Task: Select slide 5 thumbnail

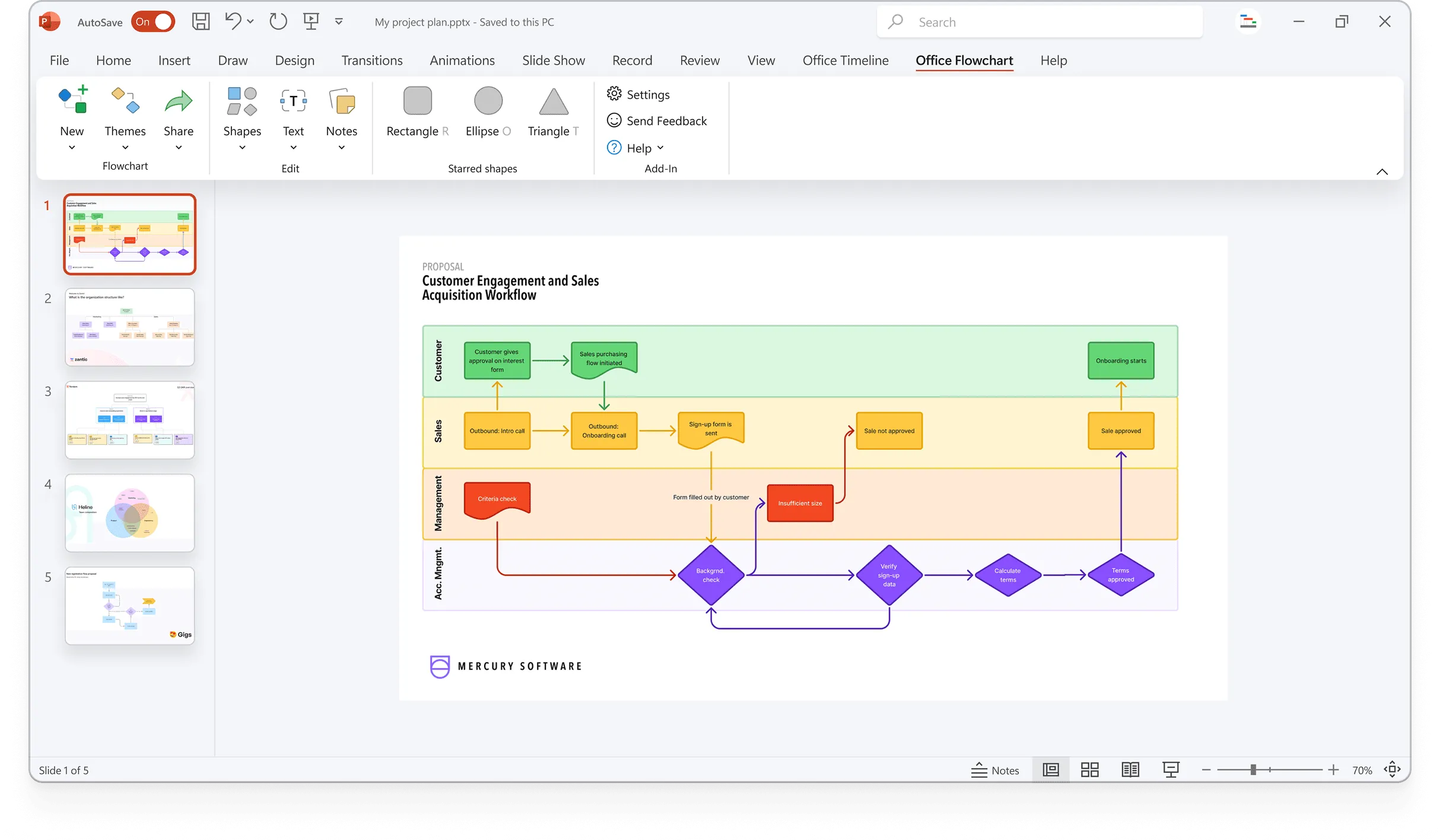Action: pyautogui.click(x=130, y=606)
